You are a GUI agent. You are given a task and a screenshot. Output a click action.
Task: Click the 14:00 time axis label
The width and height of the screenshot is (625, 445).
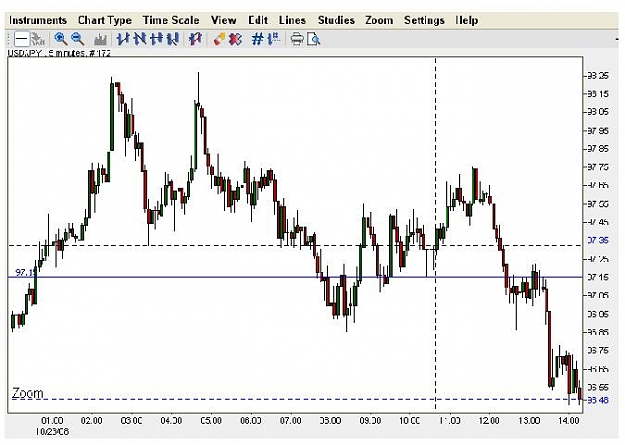568,421
